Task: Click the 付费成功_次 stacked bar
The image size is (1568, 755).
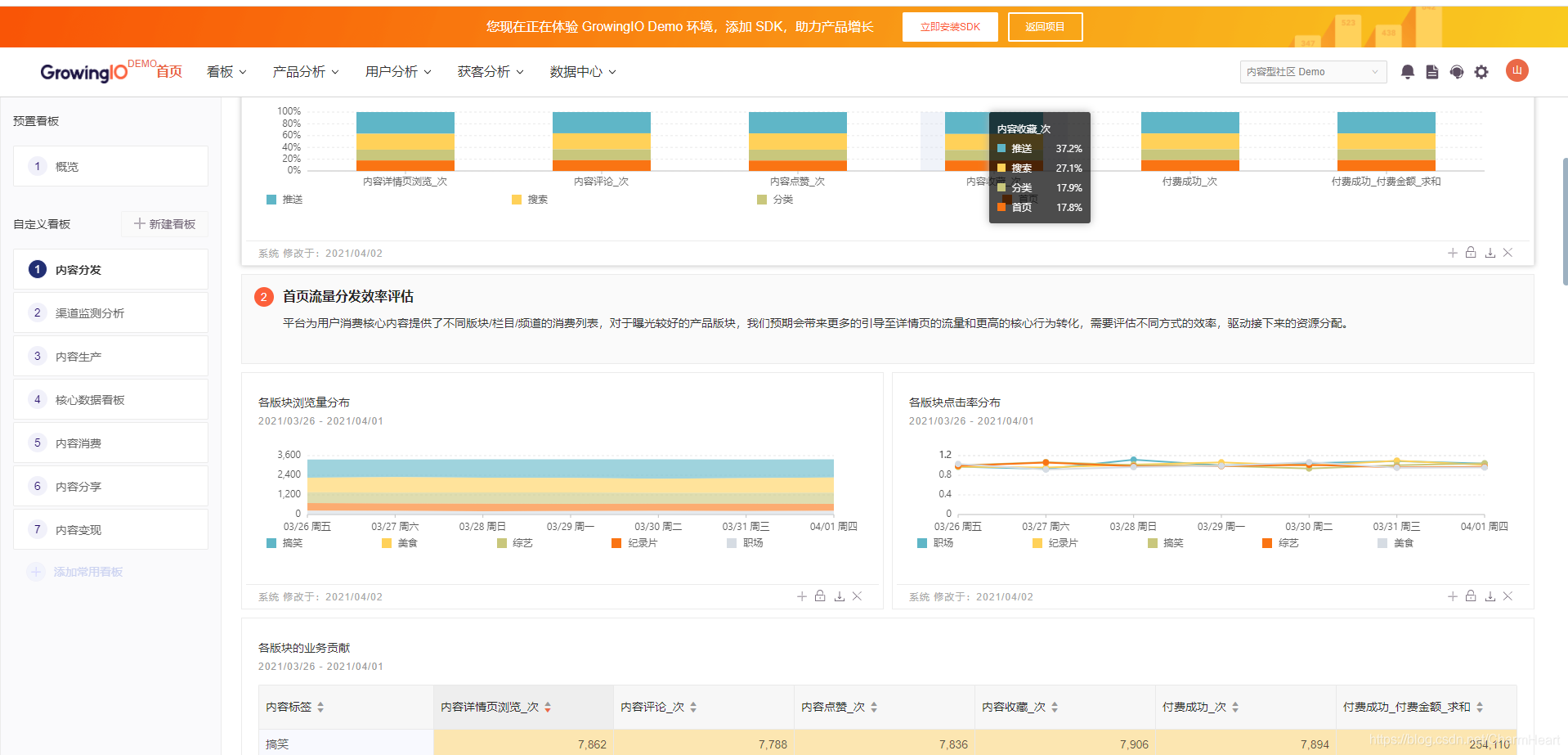Action: pyautogui.click(x=1189, y=142)
